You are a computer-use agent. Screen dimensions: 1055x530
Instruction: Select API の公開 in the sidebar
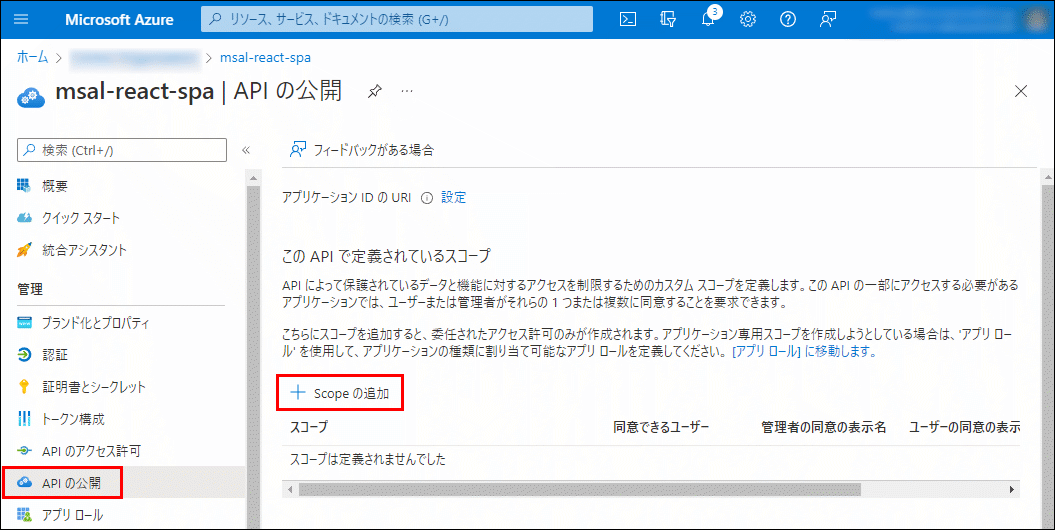click(122, 483)
